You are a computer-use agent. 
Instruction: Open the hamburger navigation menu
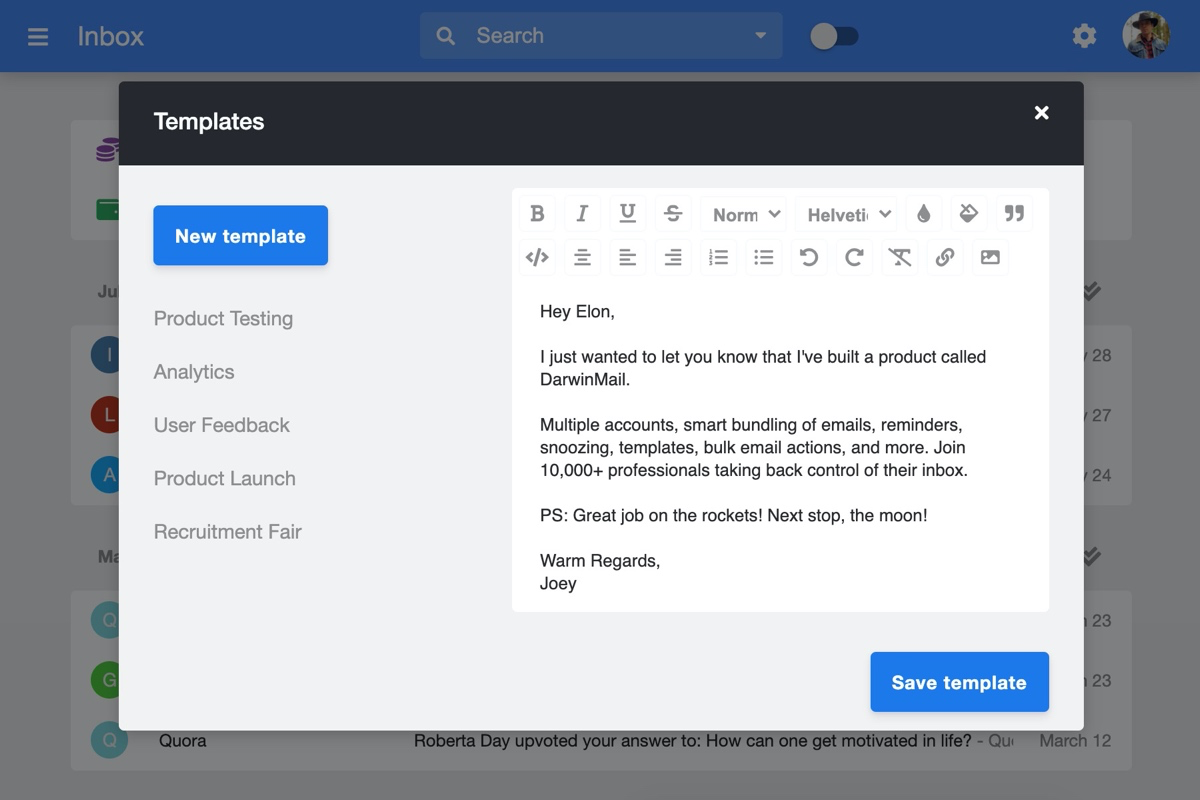click(38, 37)
